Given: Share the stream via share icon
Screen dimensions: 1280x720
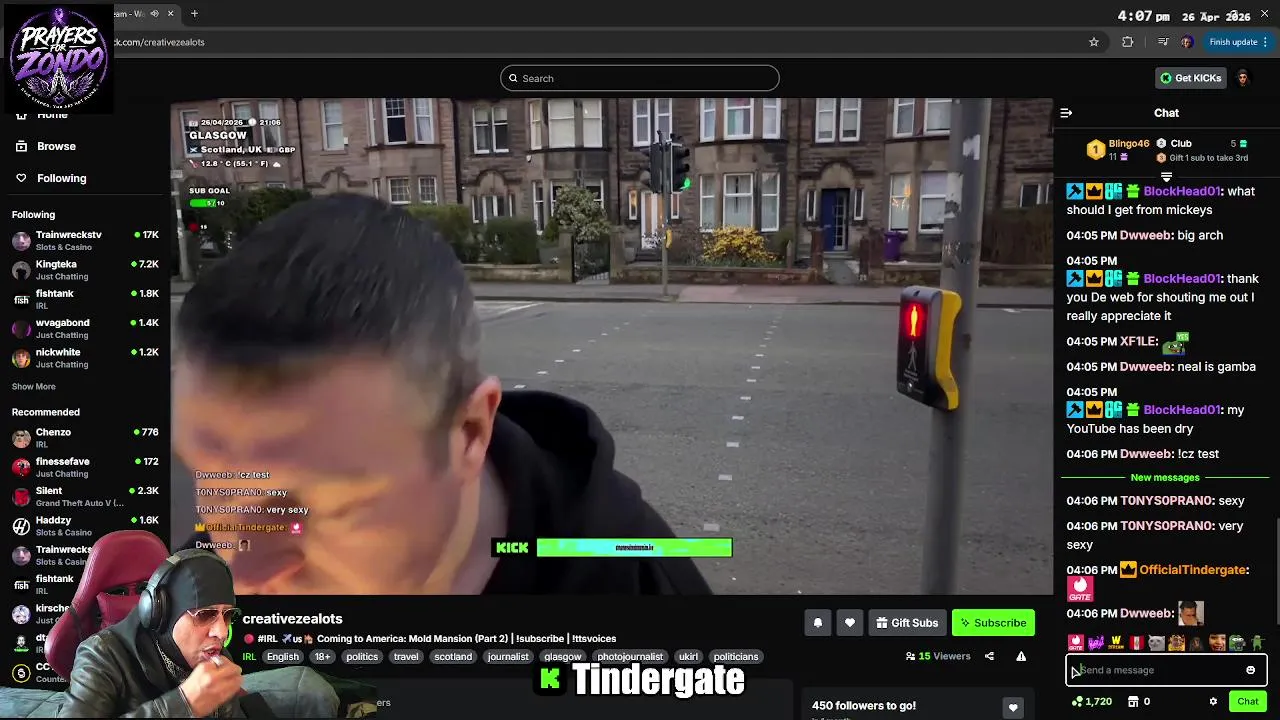Looking at the screenshot, I should click(x=989, y=656).
